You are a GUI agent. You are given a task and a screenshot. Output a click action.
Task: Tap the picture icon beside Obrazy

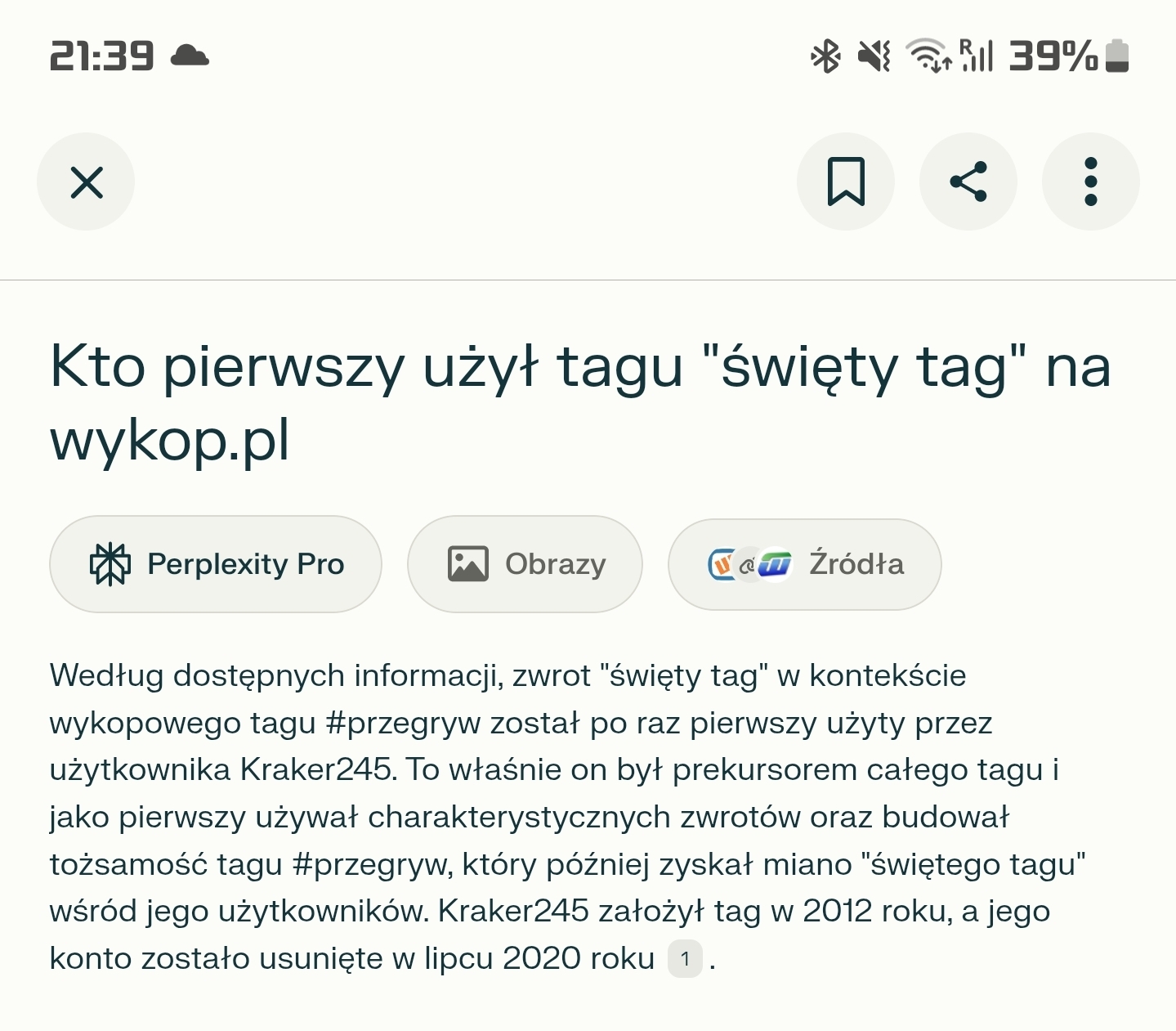(468, 564)
